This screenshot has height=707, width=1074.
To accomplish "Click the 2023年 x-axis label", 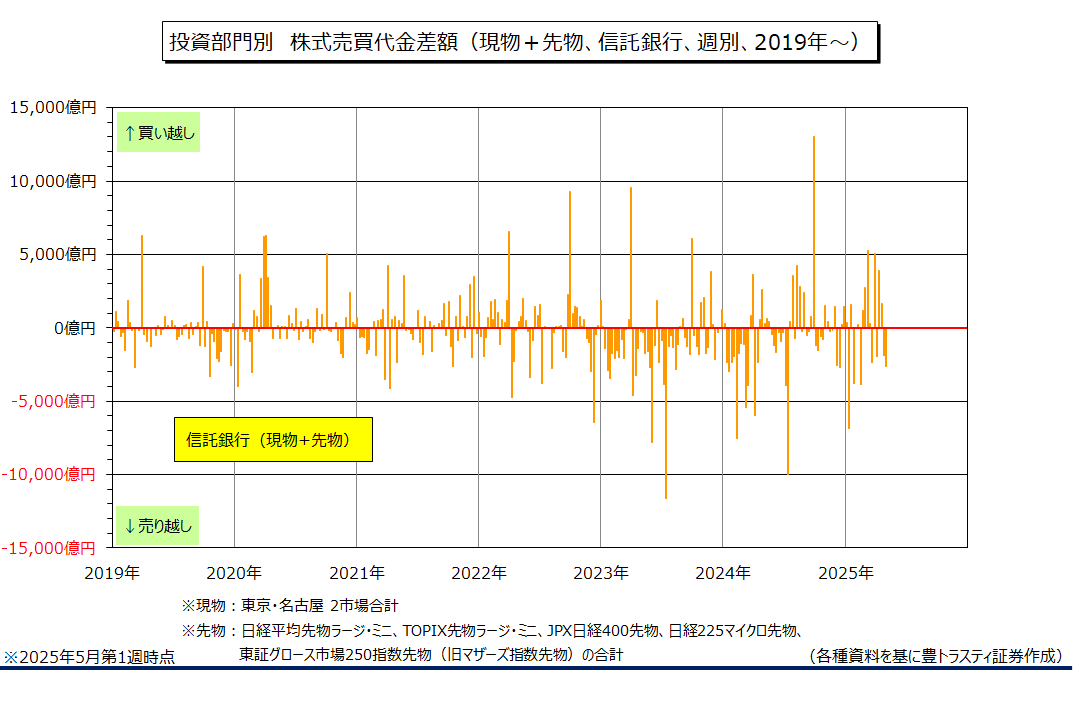I will (601, 573).
